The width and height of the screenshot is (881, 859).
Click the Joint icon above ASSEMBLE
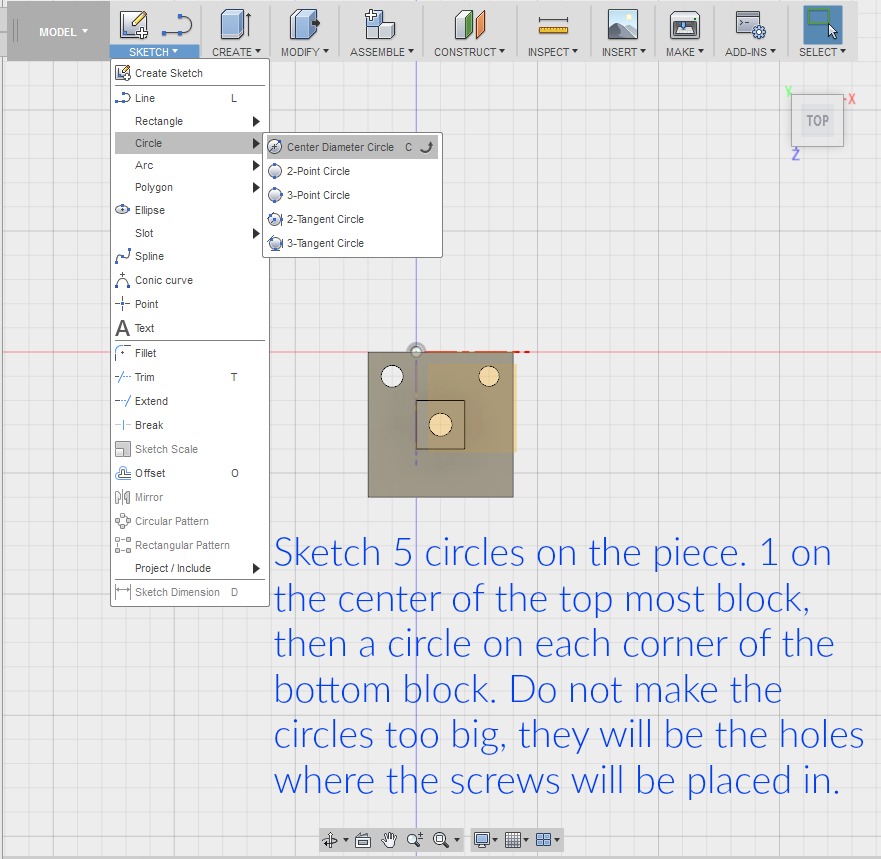pyautogui.click(x=379, y=24)
